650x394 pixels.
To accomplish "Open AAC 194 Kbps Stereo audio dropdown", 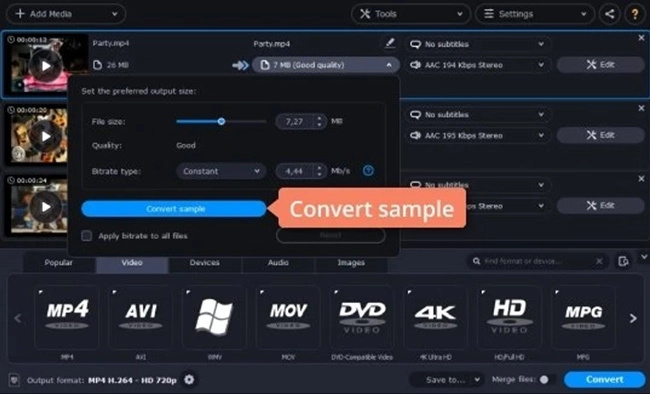I will pyautogui.click(x=478, y=65).
